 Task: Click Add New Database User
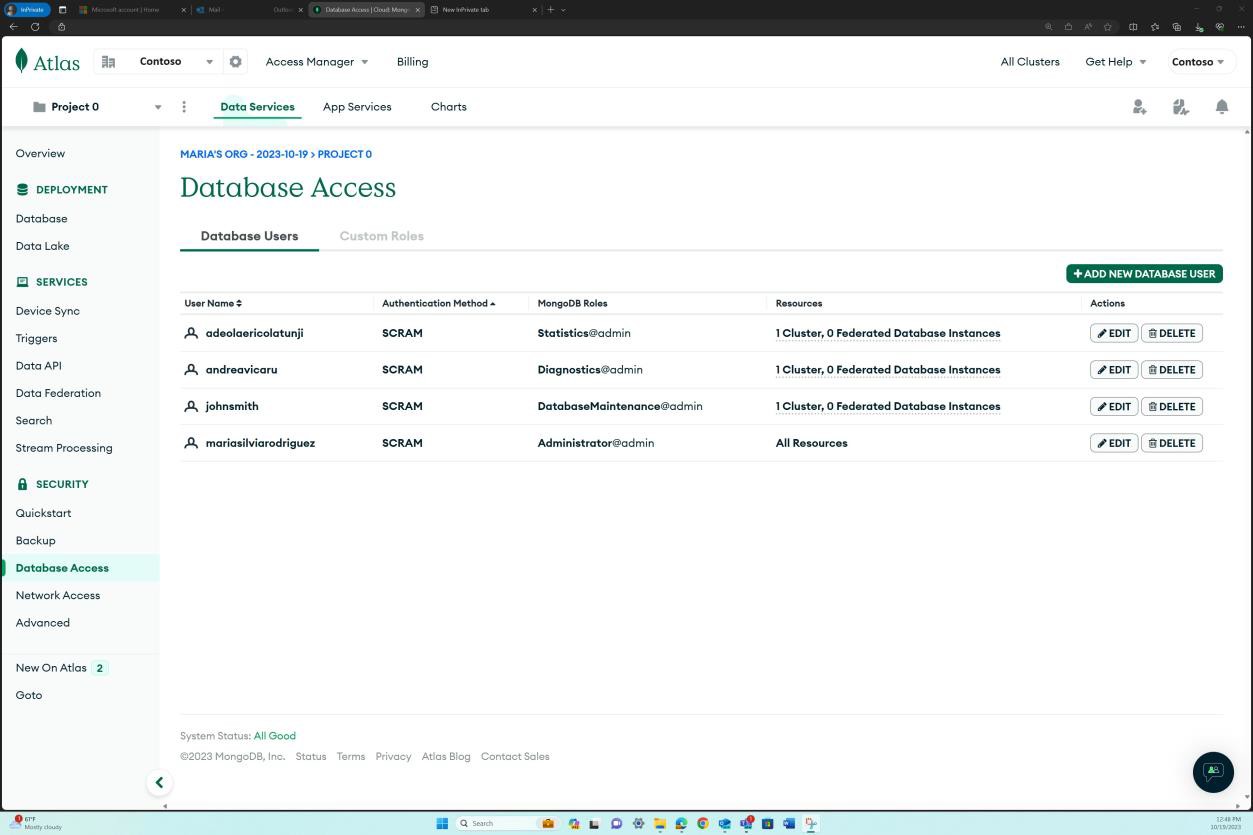coord(1143,273)
